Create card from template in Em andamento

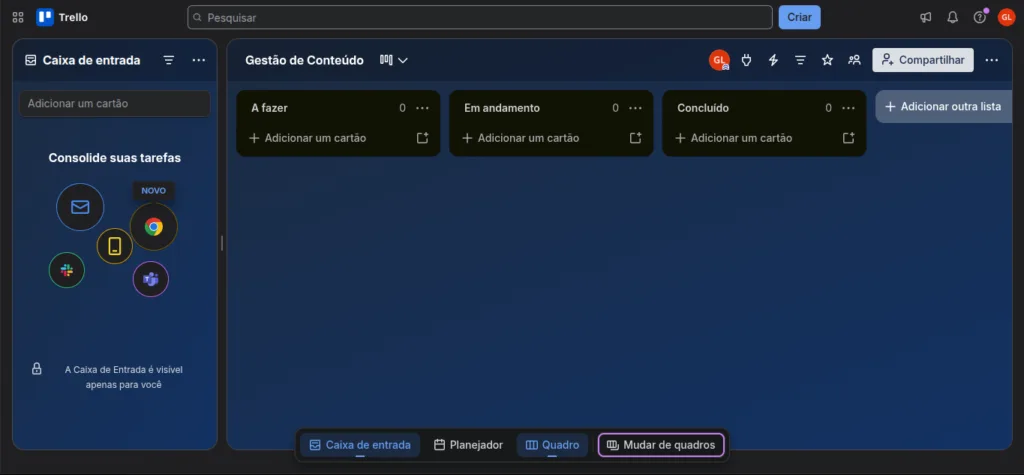635,138
